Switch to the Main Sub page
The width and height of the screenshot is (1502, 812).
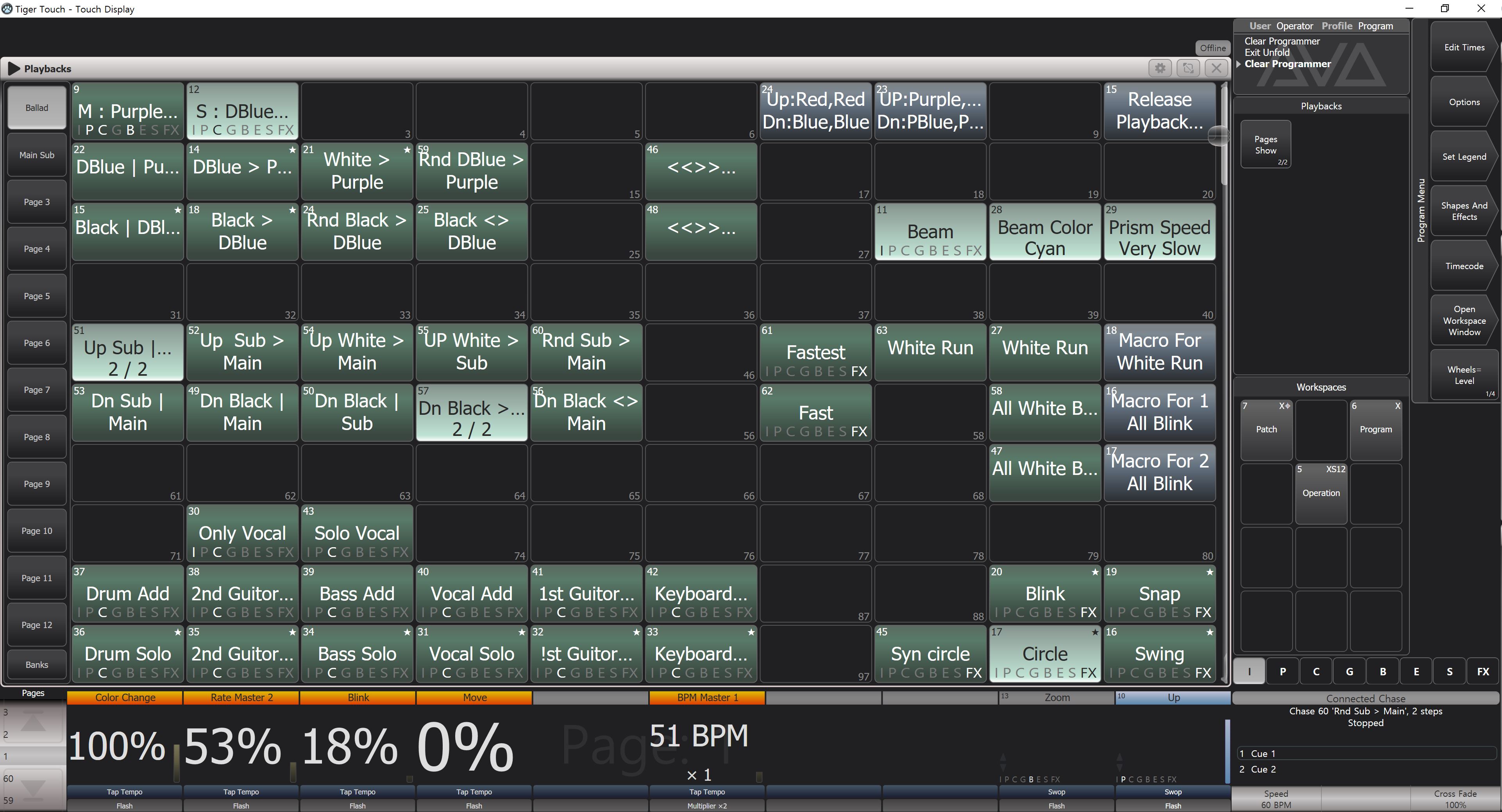click(x=37, y=155)
